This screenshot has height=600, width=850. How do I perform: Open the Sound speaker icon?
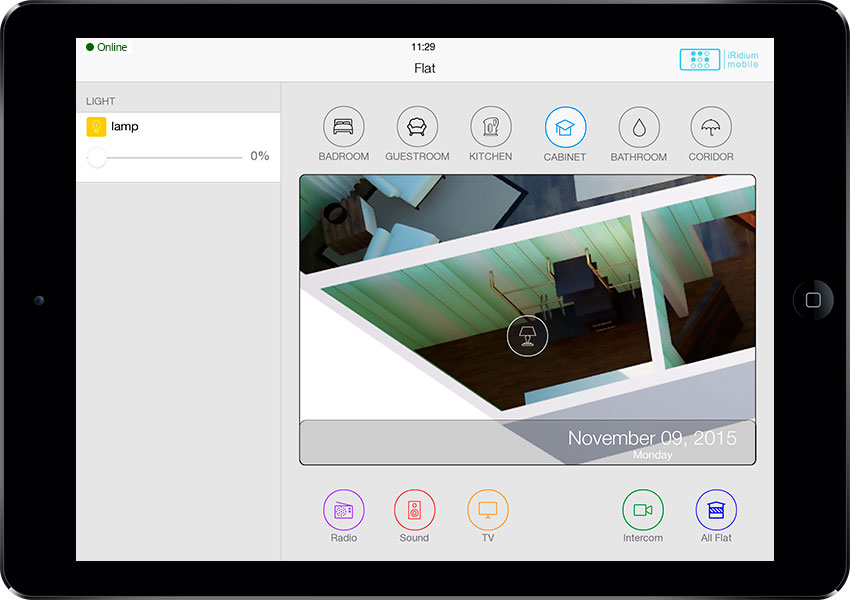pos(414,509)
